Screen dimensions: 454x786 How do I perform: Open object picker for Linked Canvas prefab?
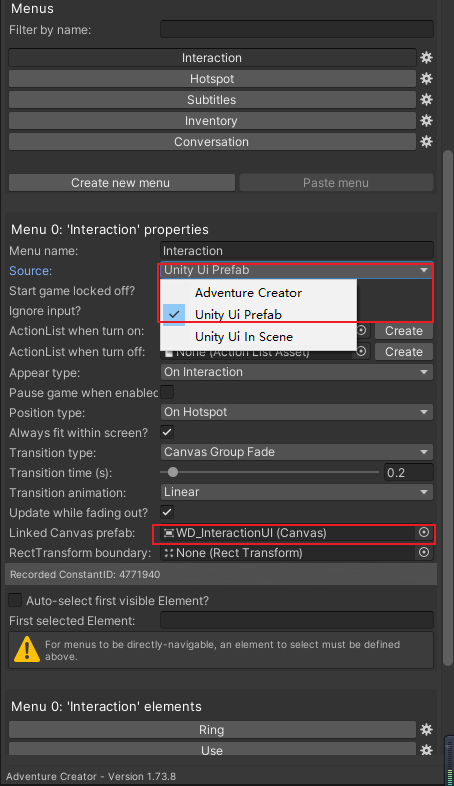pyautogui.click(x=424, y=532)
